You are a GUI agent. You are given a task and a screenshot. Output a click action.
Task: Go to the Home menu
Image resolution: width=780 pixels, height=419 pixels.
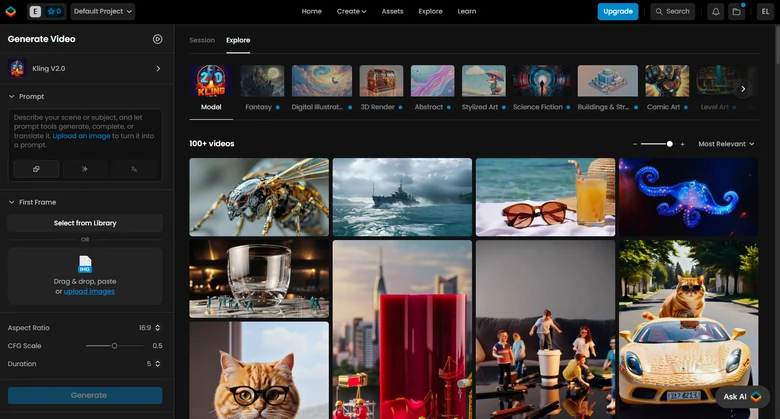click(x=311, y=11)
